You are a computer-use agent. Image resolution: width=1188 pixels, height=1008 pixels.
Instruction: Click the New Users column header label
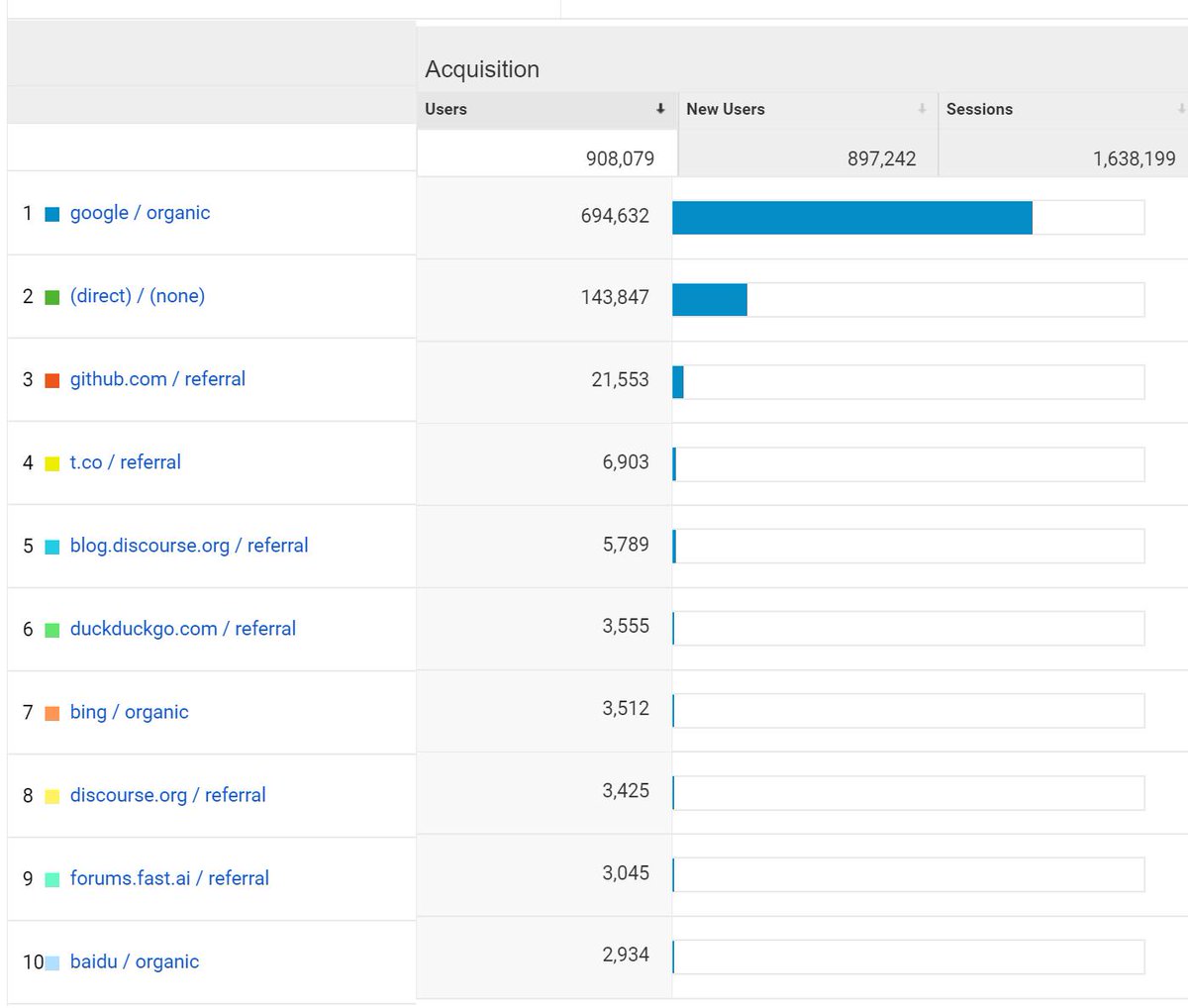[726, 109]
